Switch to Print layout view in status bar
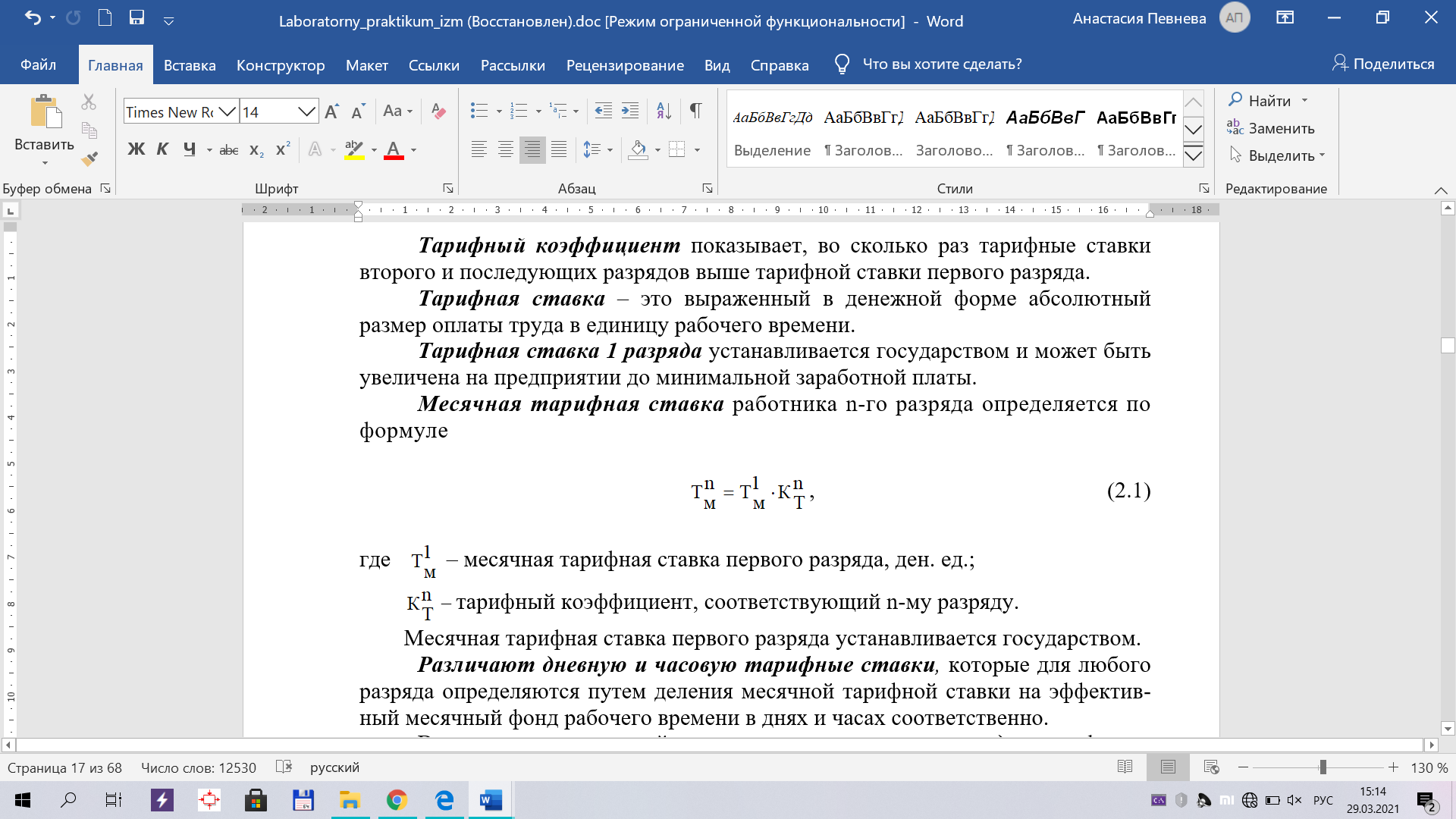Image resolution: width=1456 pixels, height=819 pixels. pyautogui.click(x=1168, y=767)
